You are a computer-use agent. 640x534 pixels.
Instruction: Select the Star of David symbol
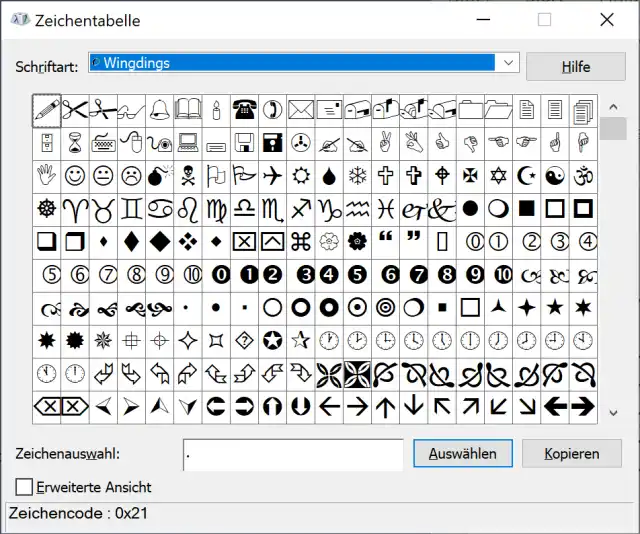click(x=499, y=176)
